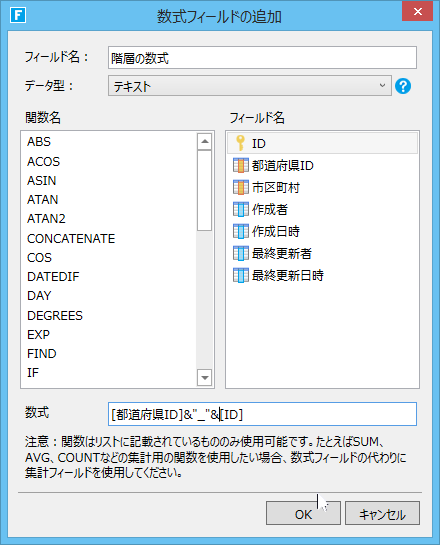Click into the 数式 formula input field
This screenshot has height=545, width=440.
coord(262,414)
